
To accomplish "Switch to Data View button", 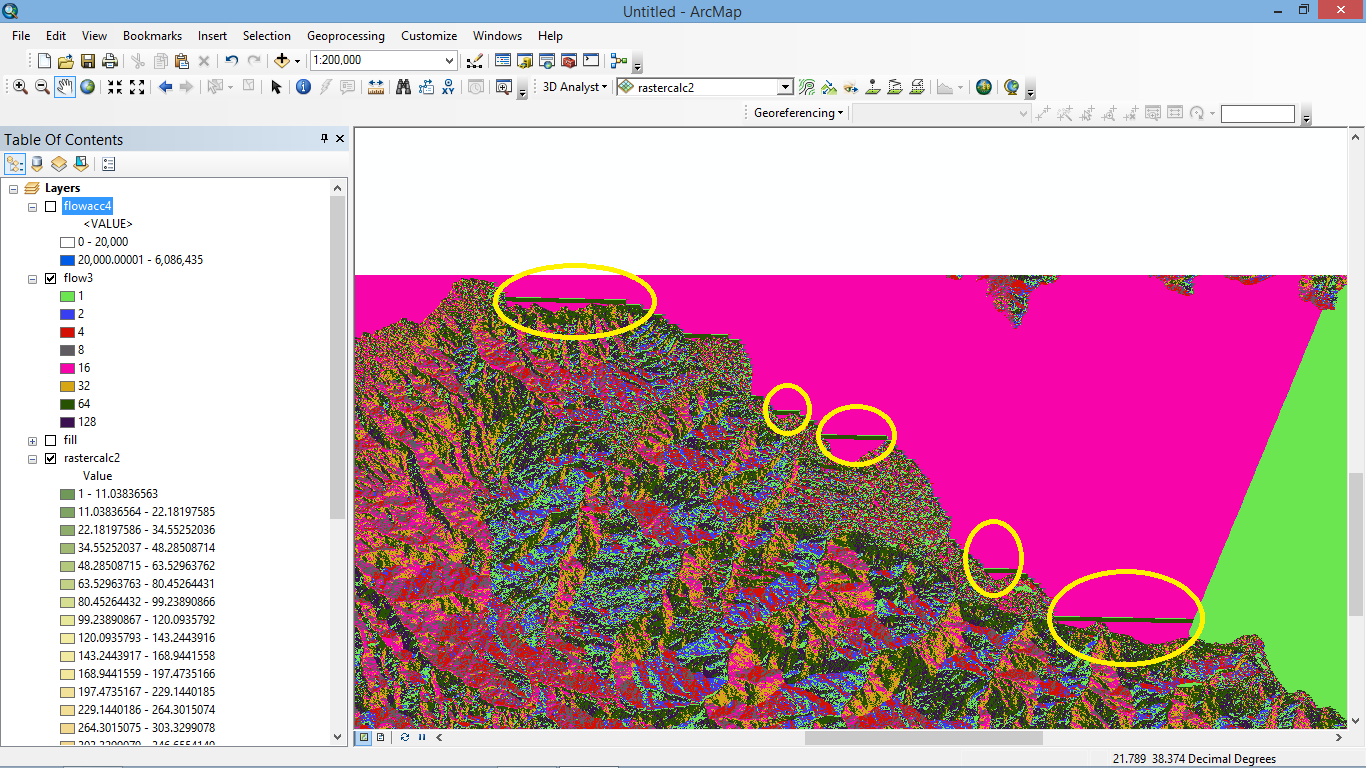I will [x=364, y=738].
